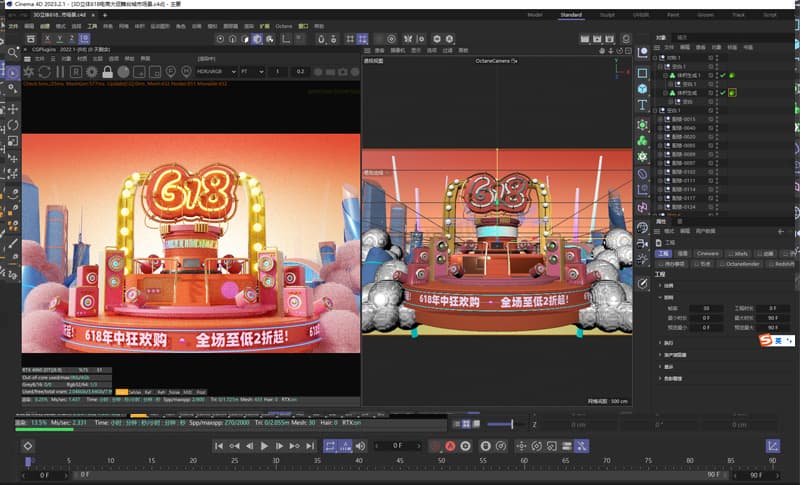Switch to the Model layout tab
Image resolution: width=800 pixels, height=485 pixels.
(535, 15)
